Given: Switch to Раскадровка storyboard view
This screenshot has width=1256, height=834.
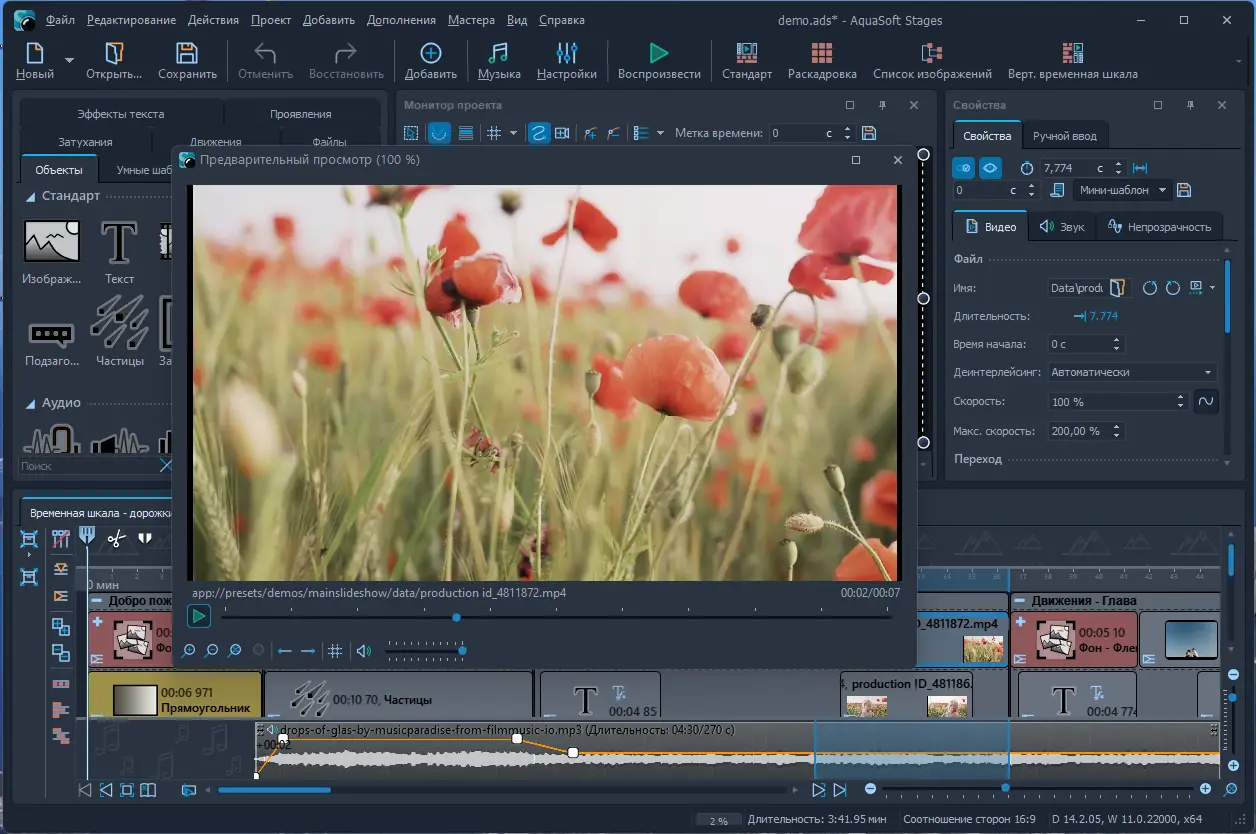Looking at the screenshot, I should coord(821,60).
